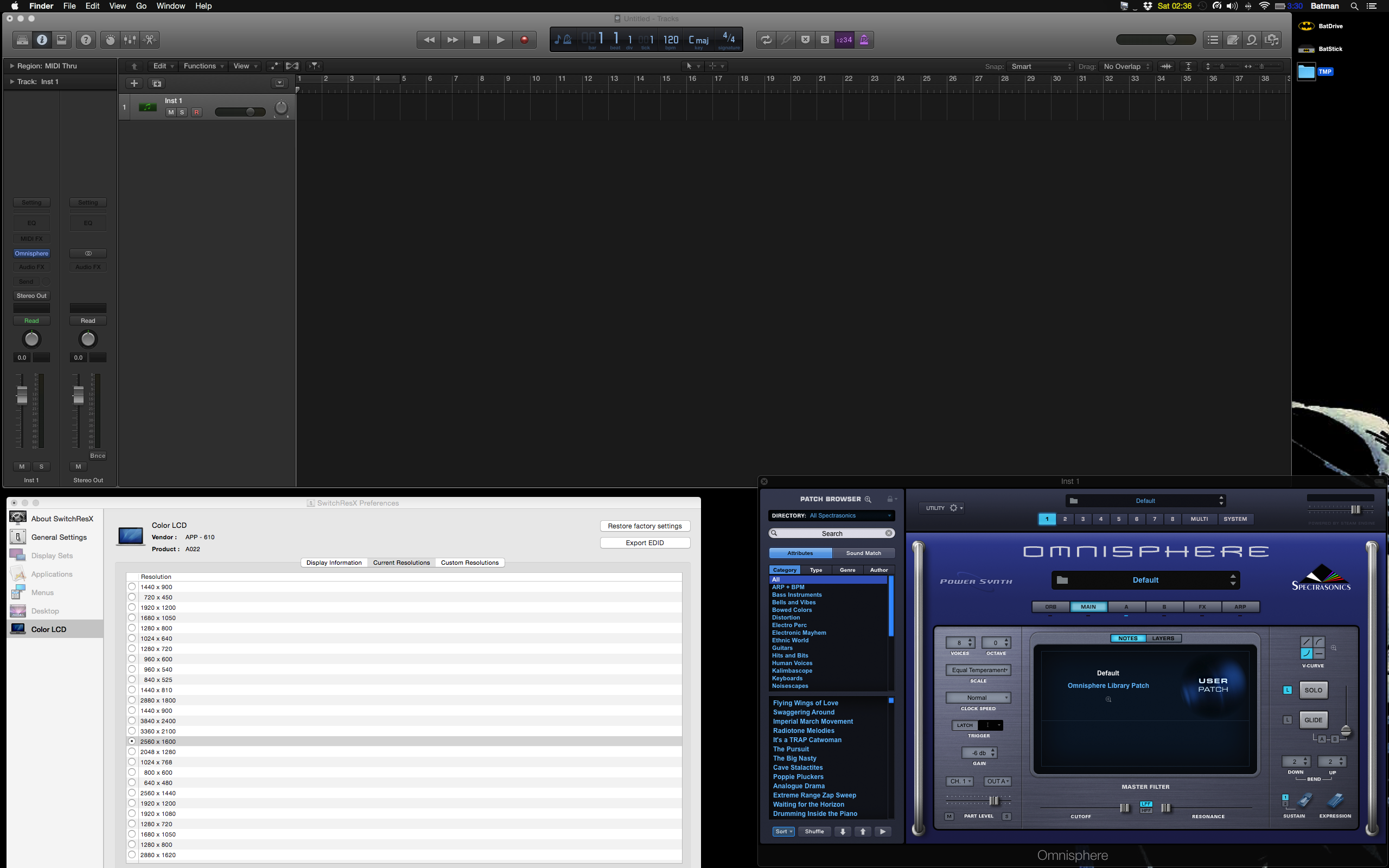
Task: Click the Fast Forward transport button
Action: (x=453, y=40)
